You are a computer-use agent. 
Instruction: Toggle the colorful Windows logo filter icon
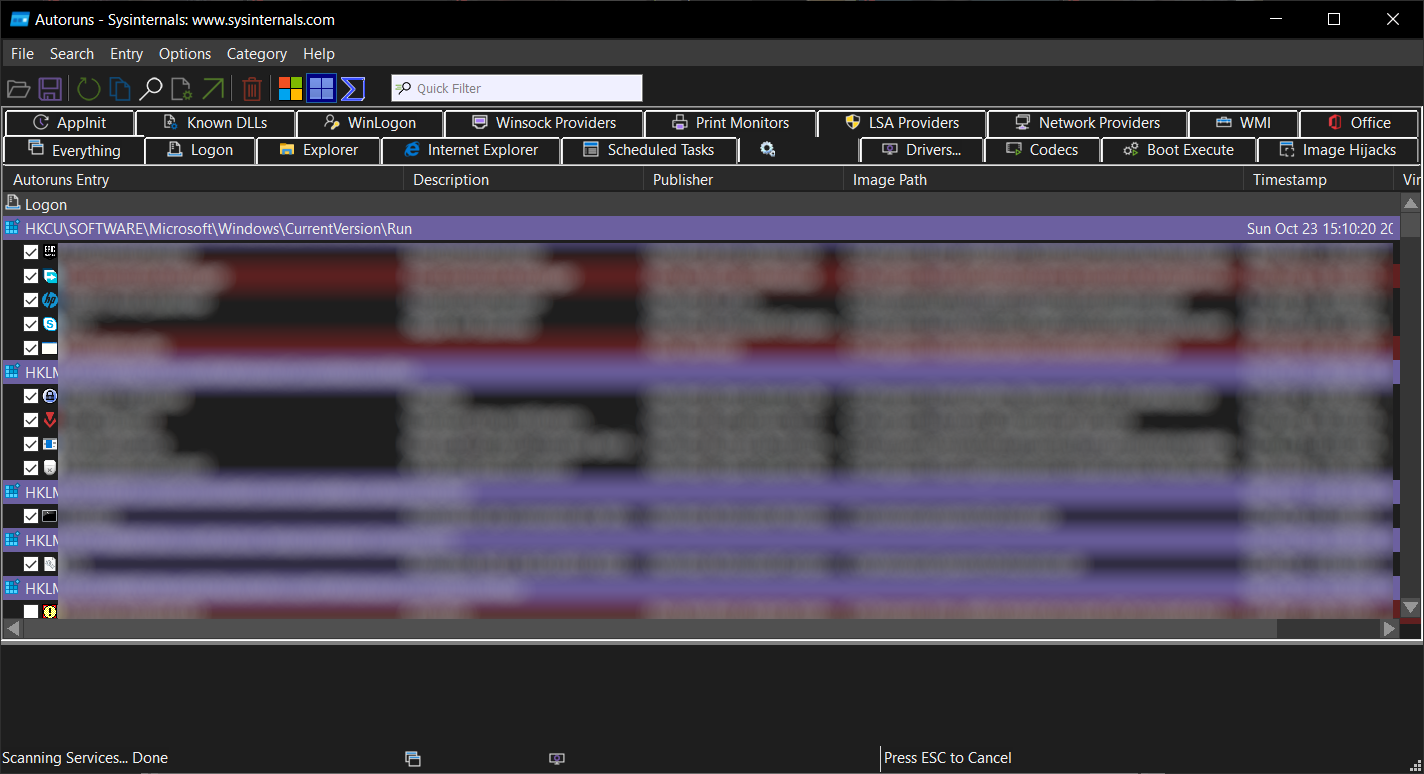point(290,89)
